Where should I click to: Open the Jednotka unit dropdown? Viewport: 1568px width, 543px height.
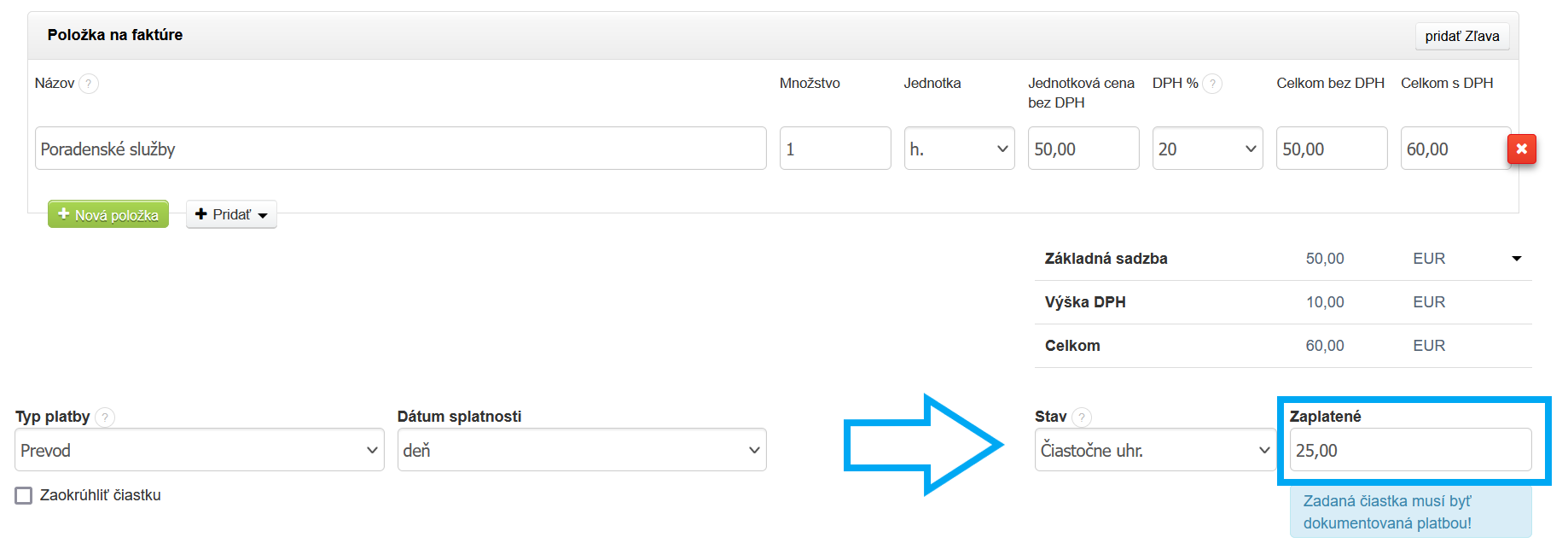959,149
